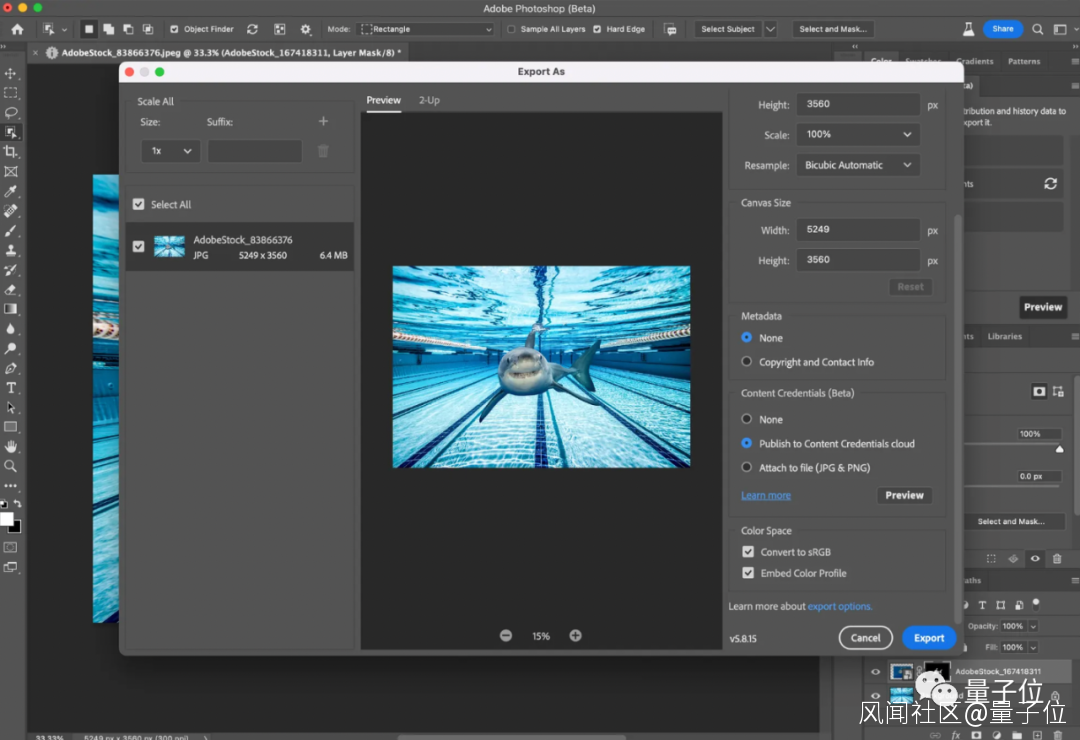Add new scale size with plus icon

coord(323,122)
